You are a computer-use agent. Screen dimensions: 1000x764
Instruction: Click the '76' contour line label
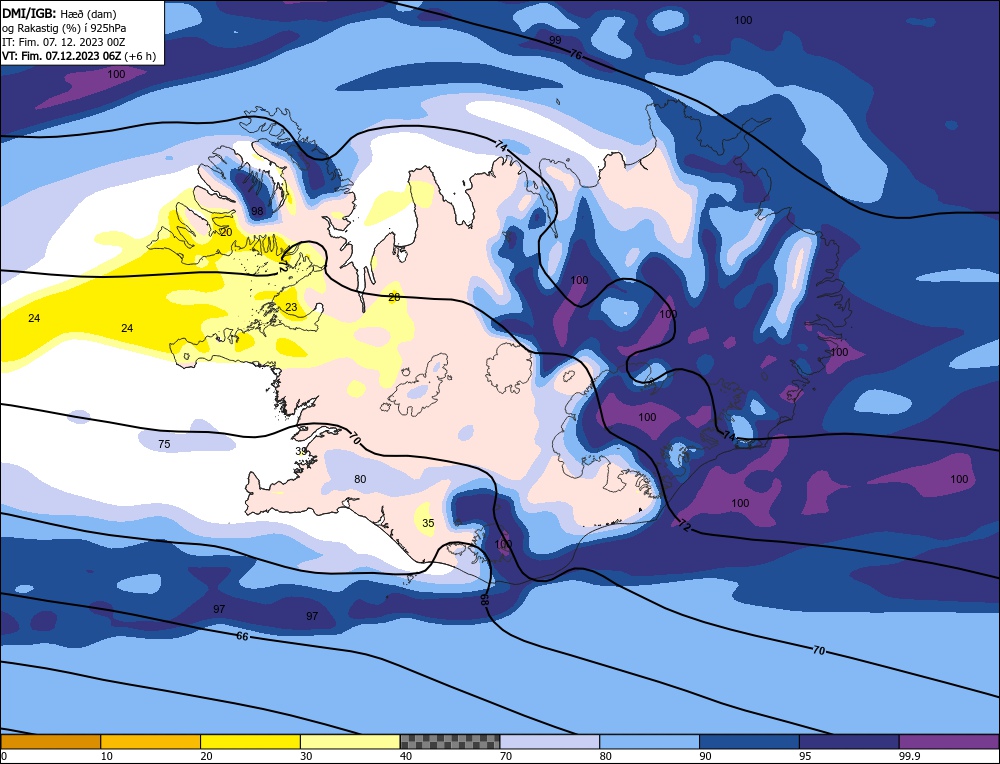click(575, 55)
